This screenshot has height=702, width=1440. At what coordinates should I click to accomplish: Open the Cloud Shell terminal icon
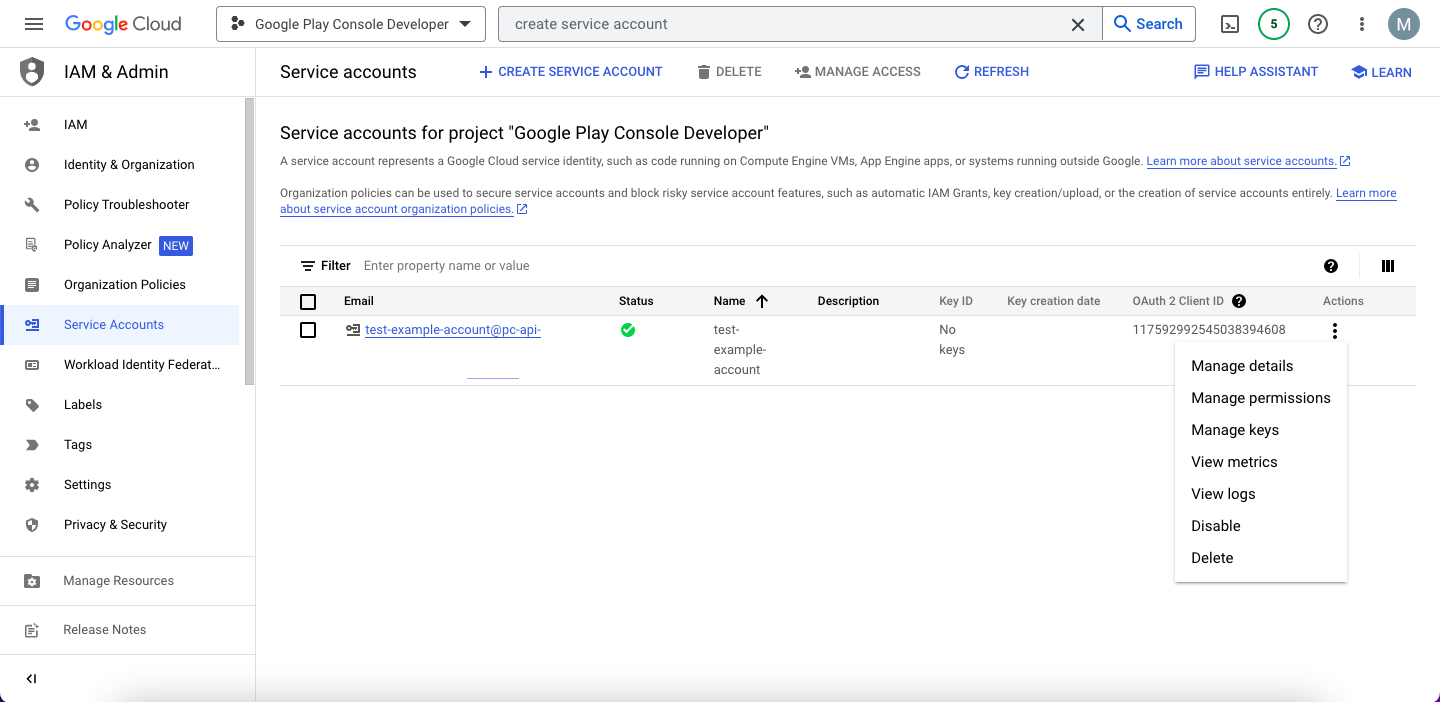tap(1230, 24)
